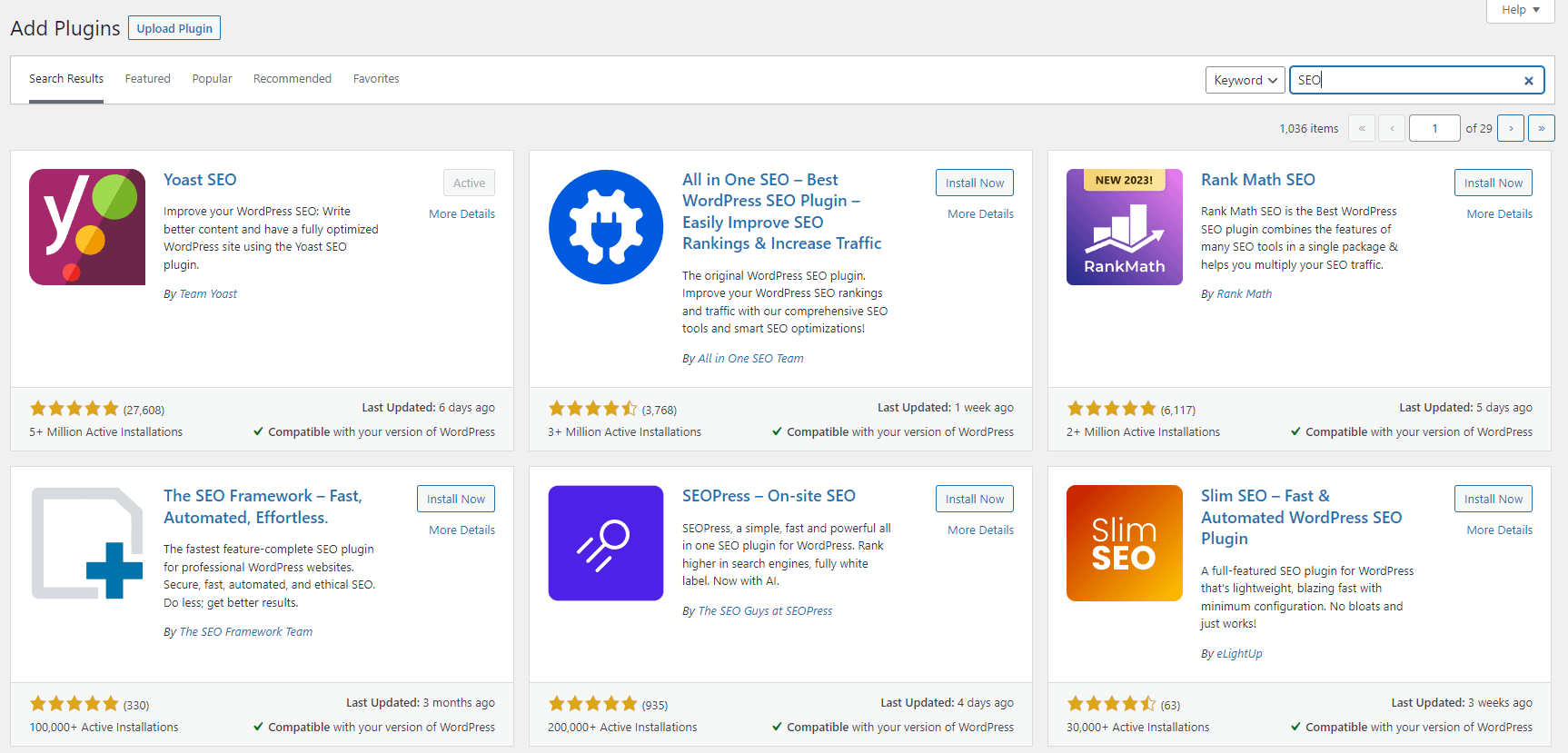Switch to the Featured tab
The height and width of the screenshot is (753, 1568).
(148, 79)
